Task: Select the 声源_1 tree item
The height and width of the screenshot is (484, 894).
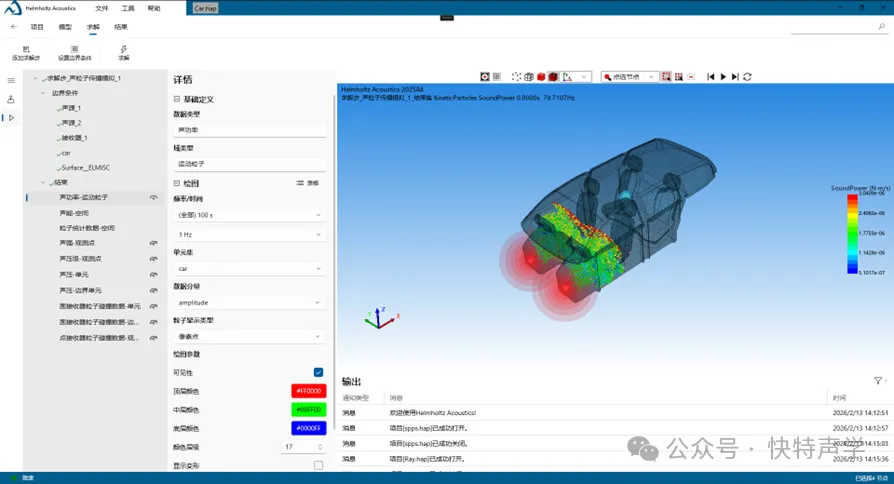Action: [x=71, y=108]
